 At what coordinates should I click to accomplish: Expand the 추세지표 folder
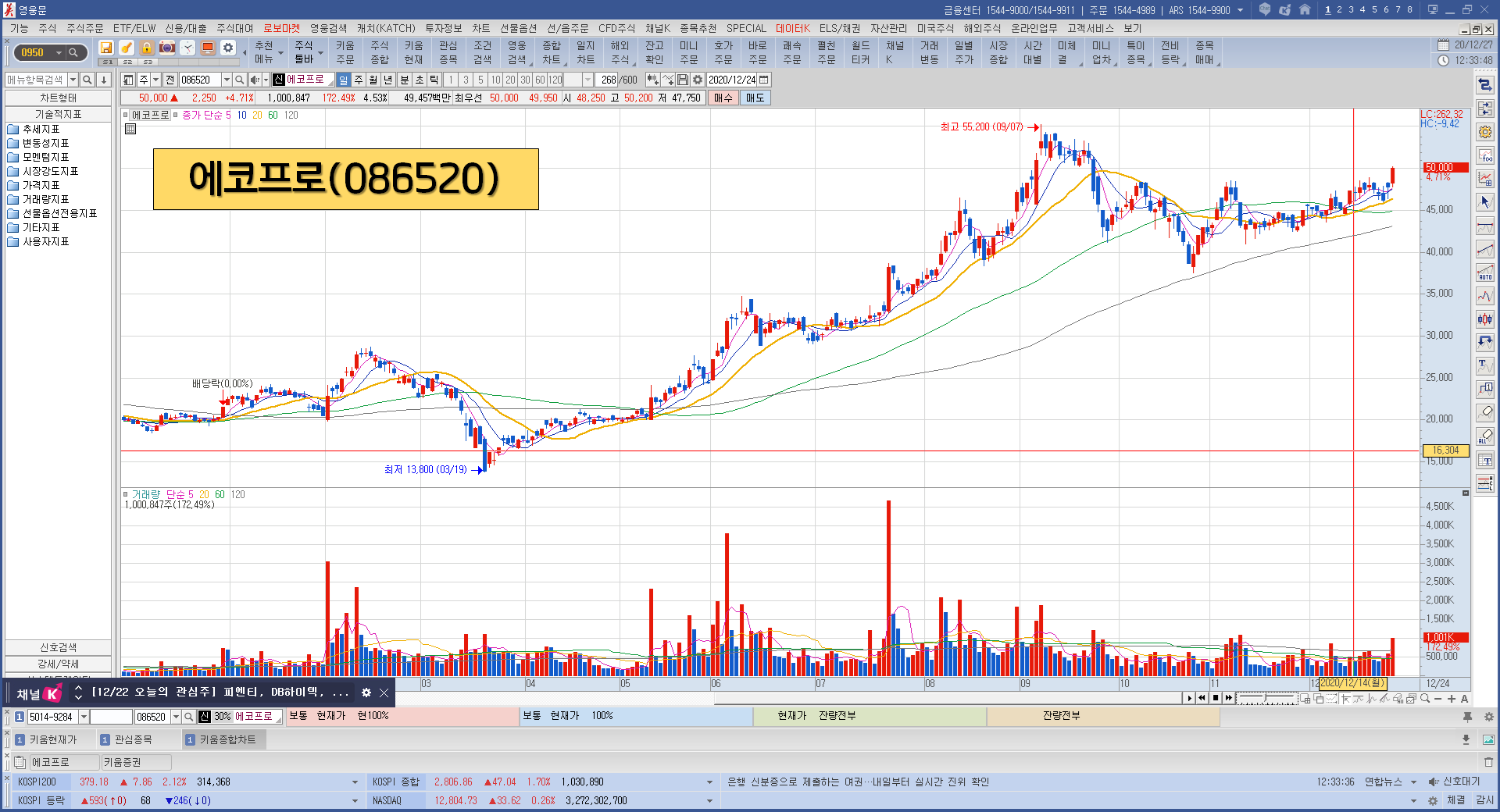coord(40,130)
